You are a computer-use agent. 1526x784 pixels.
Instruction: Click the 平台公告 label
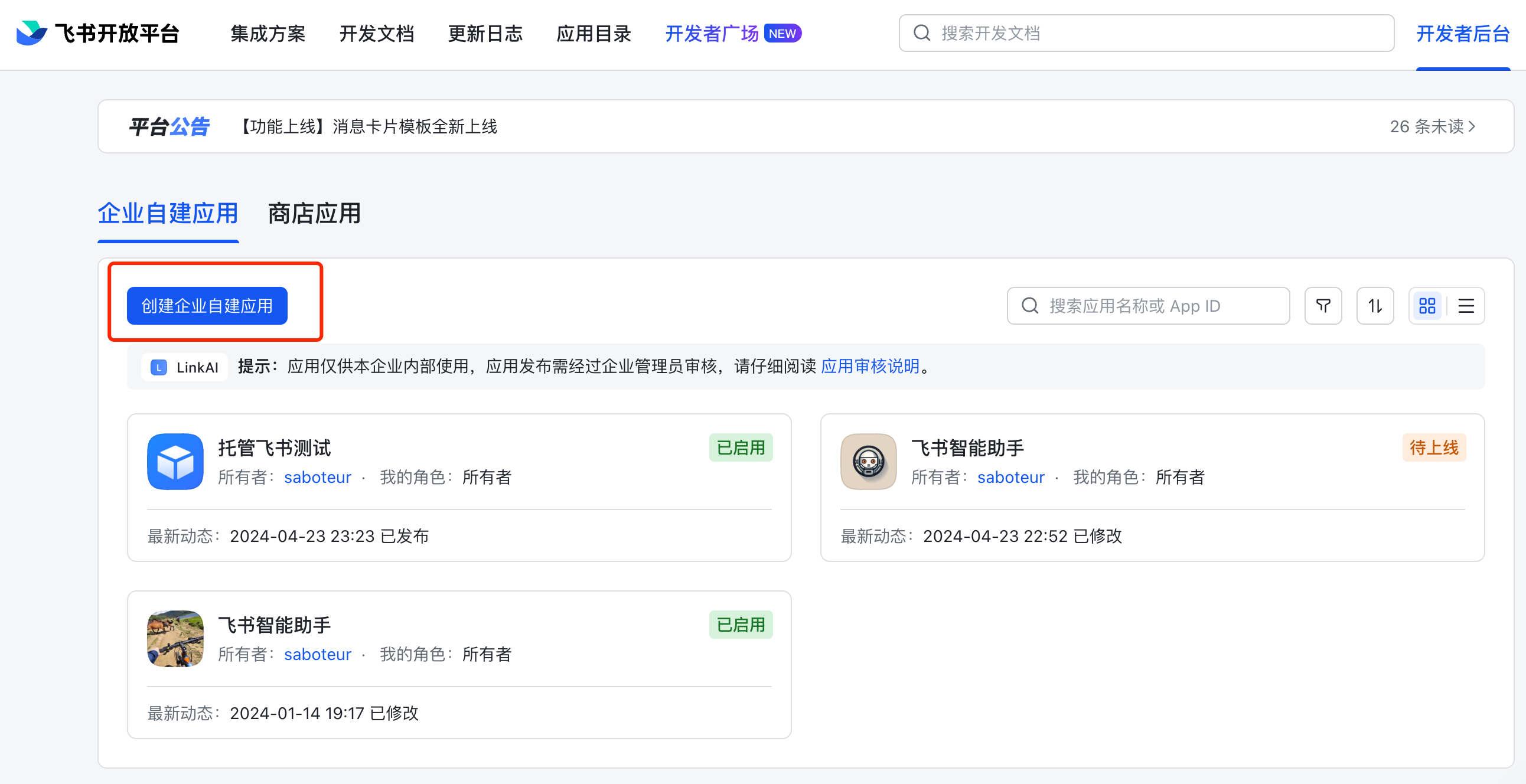click(169, 126)
